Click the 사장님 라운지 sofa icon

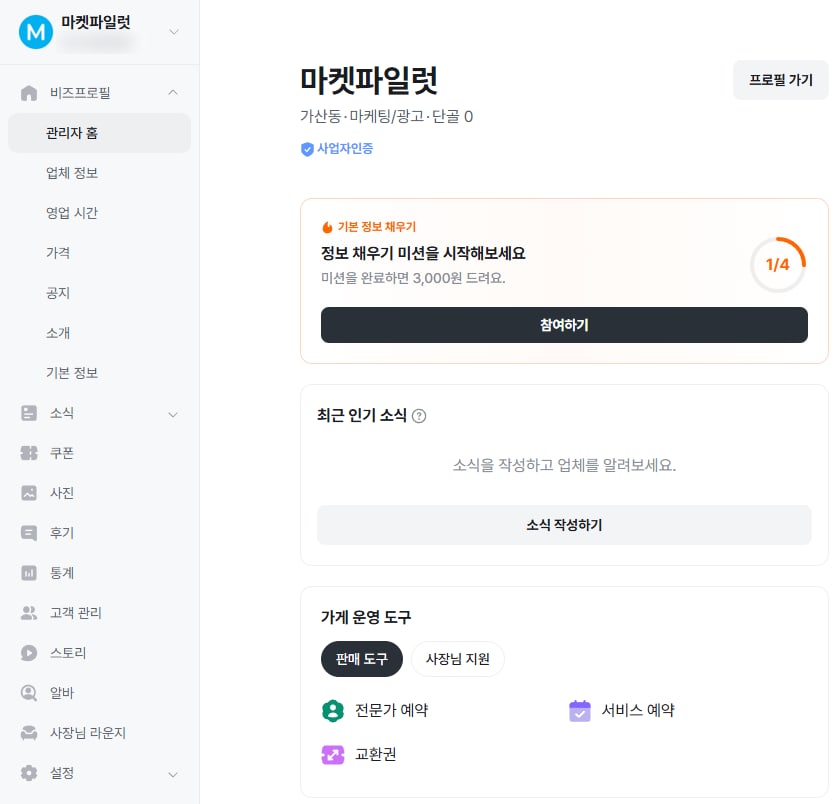pos(29,733)
